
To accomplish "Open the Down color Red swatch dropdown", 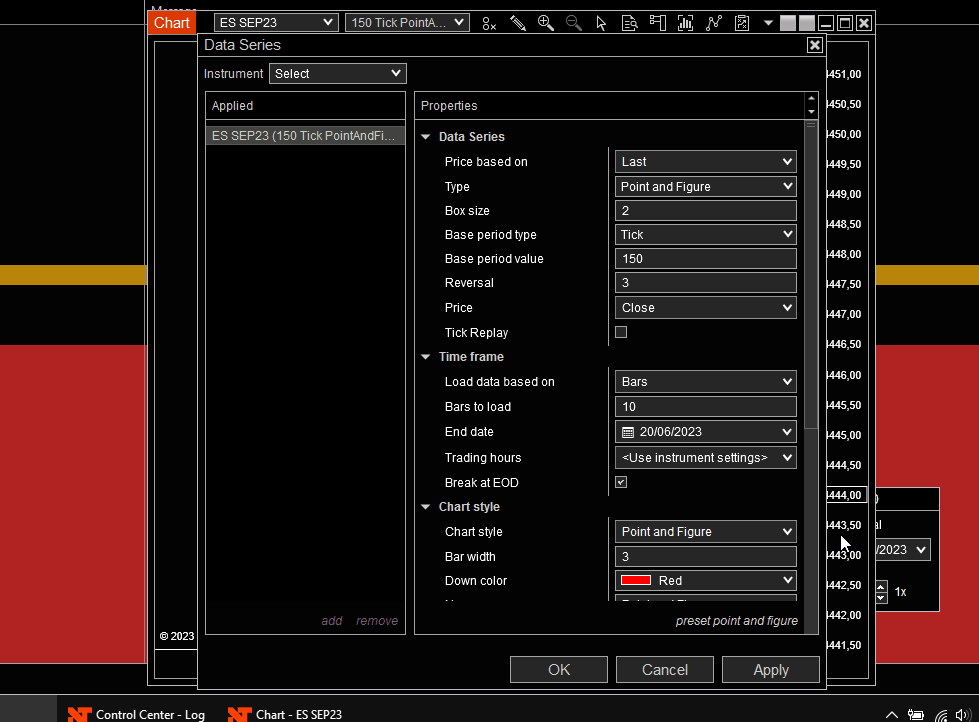I will [x=705, y=580].
